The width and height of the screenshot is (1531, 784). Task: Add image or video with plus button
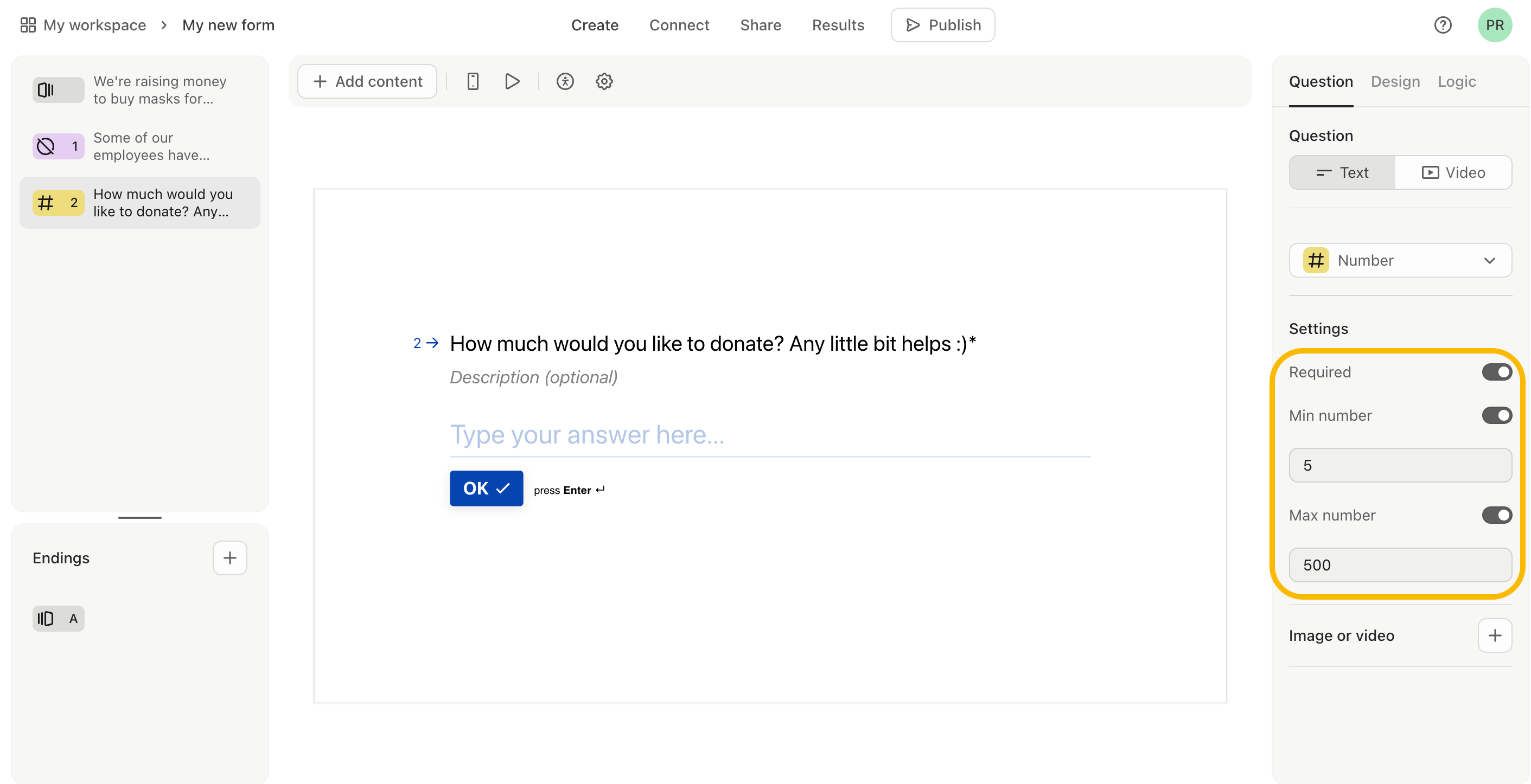1495,635
